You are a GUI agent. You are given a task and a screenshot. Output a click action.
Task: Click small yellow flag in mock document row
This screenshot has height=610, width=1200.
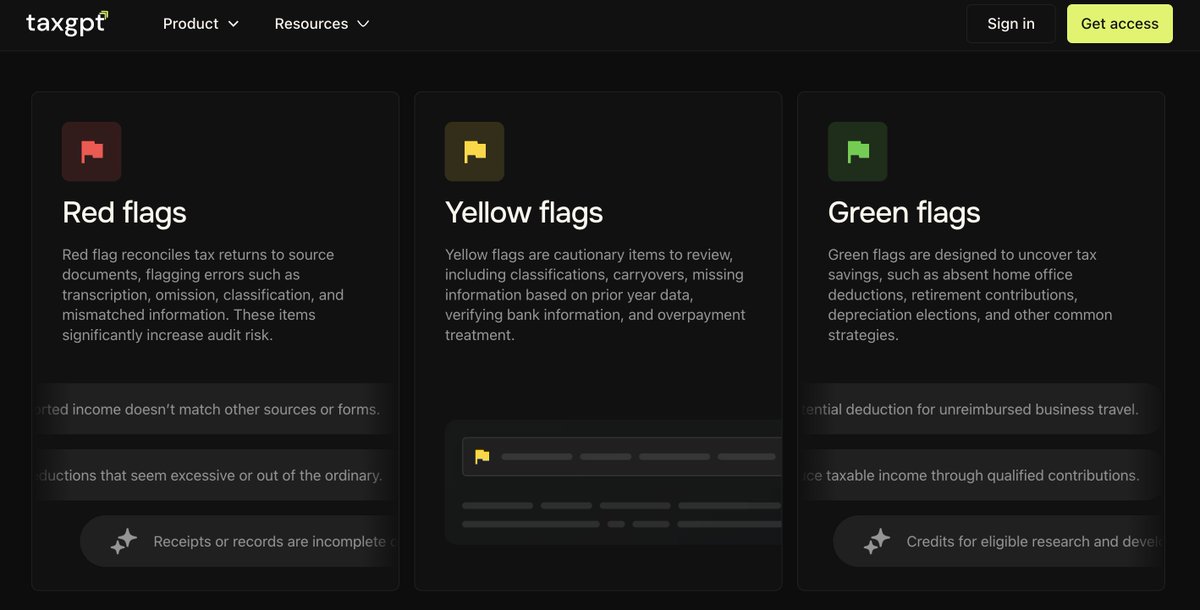[482, 457]
